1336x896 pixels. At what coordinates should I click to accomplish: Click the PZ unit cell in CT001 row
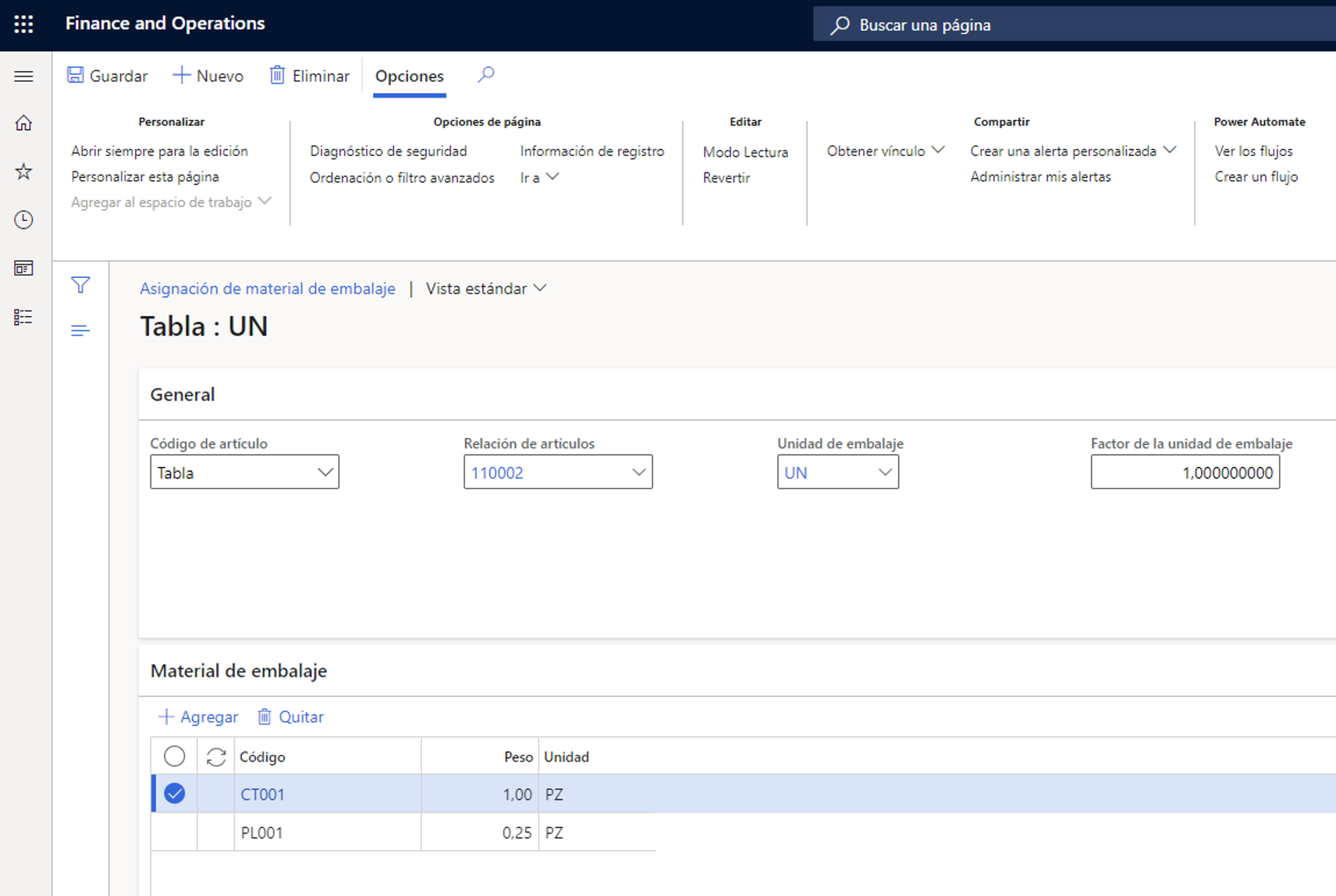[597, 794]
